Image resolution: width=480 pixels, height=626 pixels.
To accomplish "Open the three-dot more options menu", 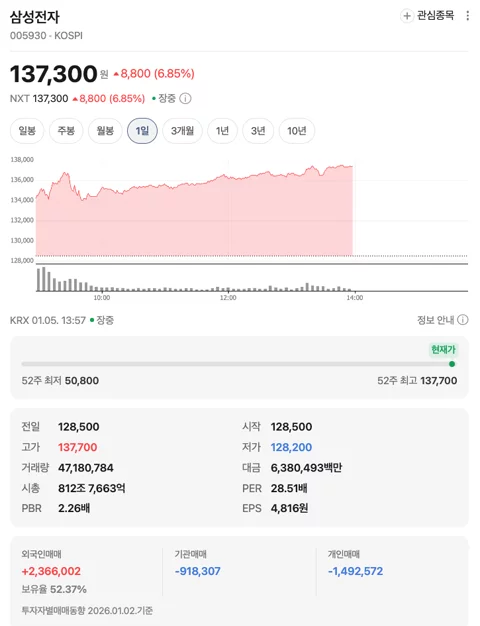I will pos(468,16).
